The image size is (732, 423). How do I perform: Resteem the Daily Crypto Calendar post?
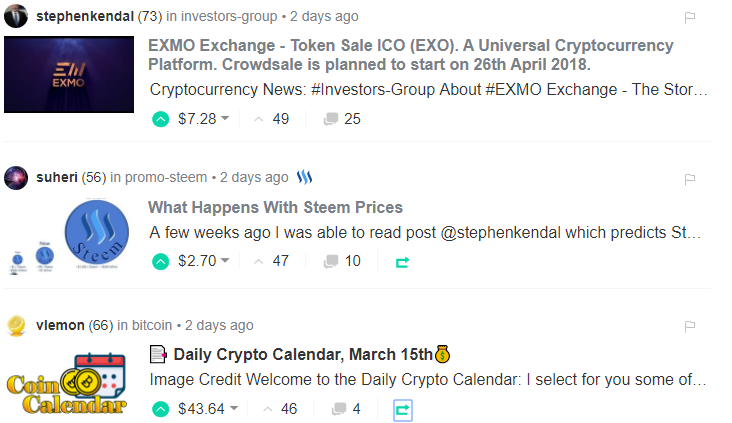[x=403, y=408]
